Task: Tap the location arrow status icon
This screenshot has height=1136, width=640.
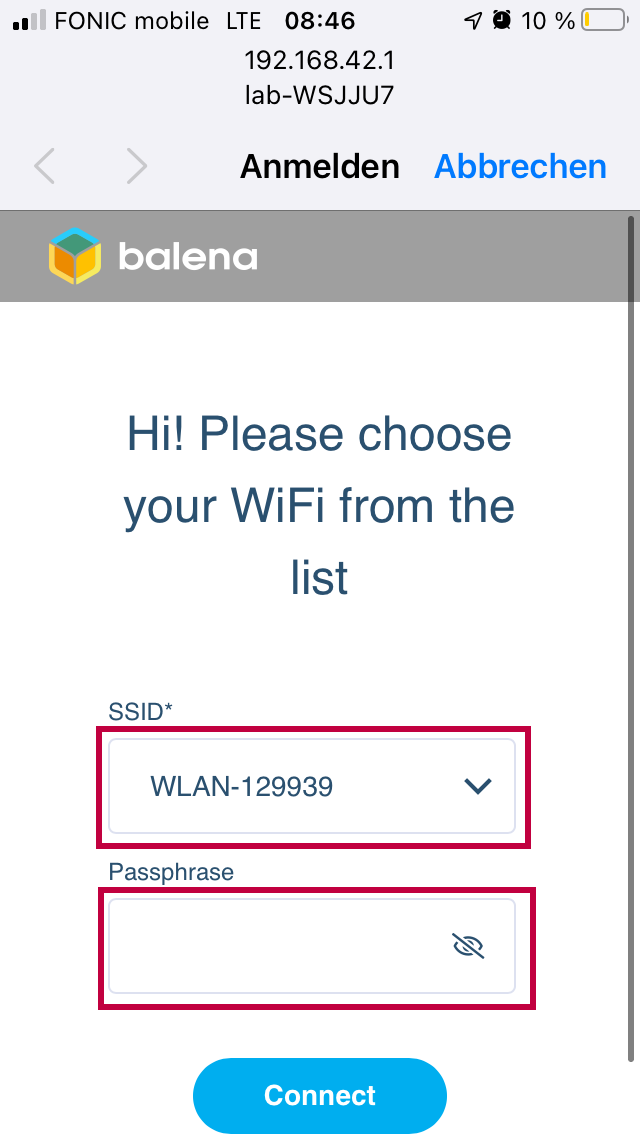Action: [473, 20]
